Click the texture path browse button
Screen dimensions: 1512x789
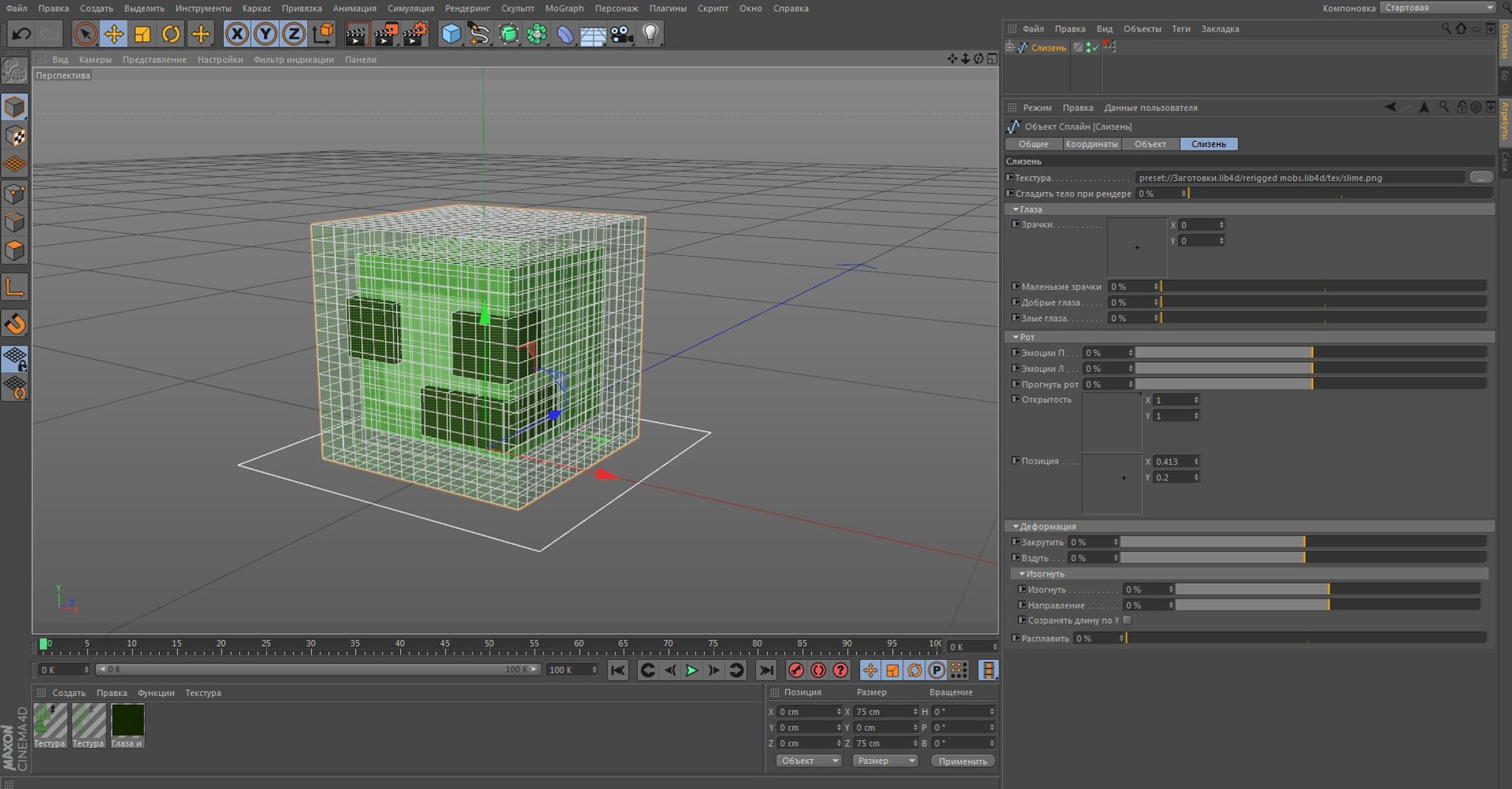pos(1480,178)
